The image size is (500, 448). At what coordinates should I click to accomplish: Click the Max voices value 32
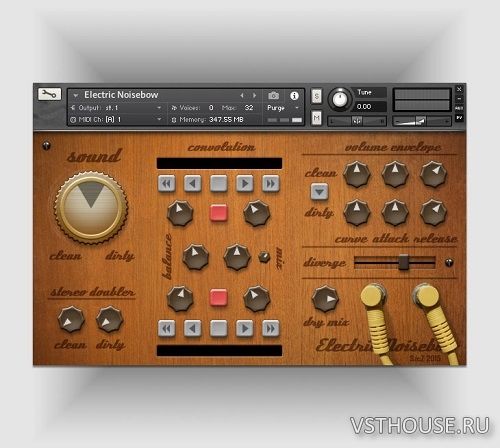249,108
